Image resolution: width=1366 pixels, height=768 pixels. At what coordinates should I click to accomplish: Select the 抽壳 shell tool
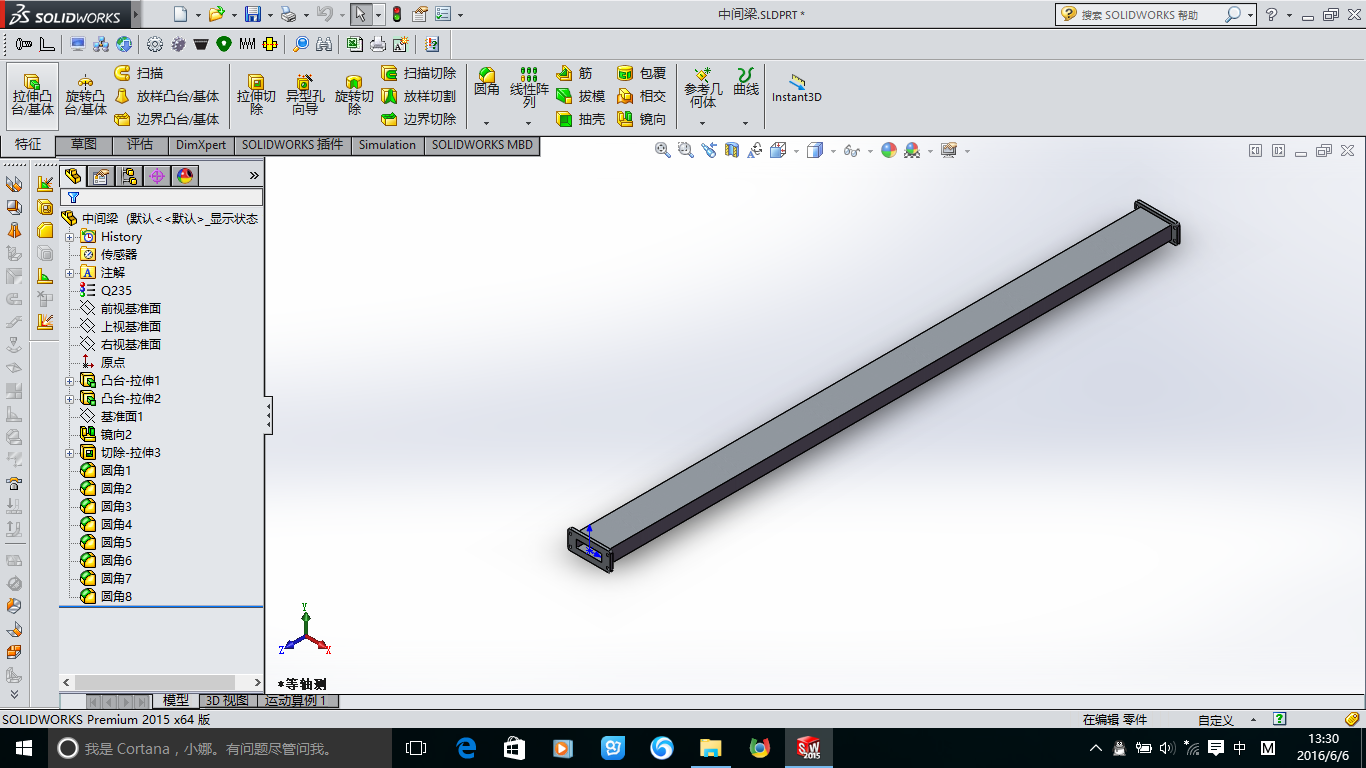(x=581, y=119)
